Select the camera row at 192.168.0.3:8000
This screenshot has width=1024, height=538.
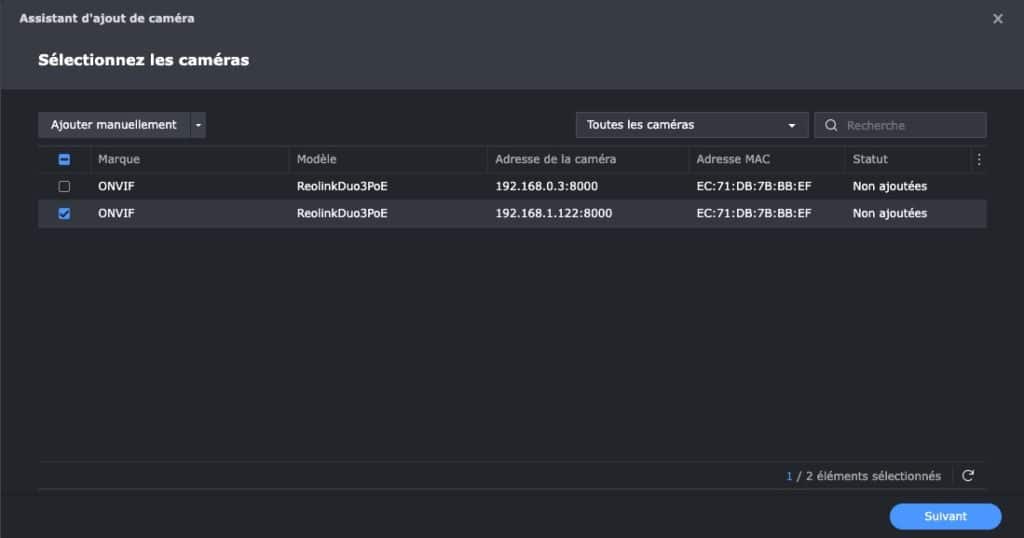point(546,186)
